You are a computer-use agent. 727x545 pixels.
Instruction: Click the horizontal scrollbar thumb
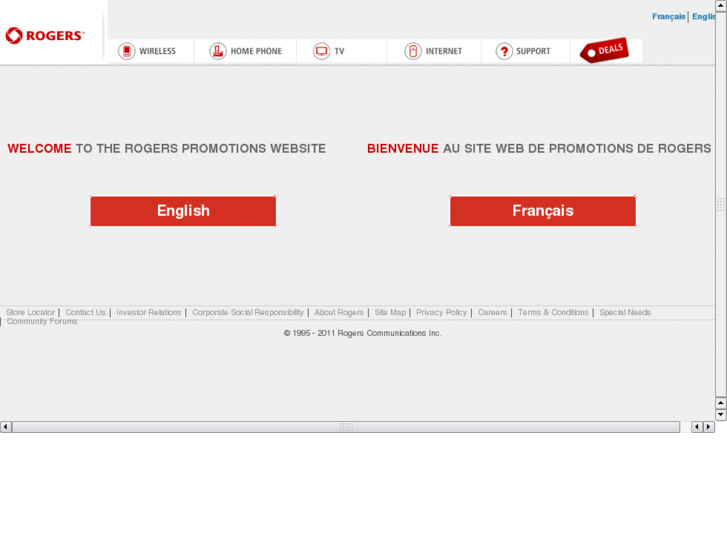coord(346,427)
